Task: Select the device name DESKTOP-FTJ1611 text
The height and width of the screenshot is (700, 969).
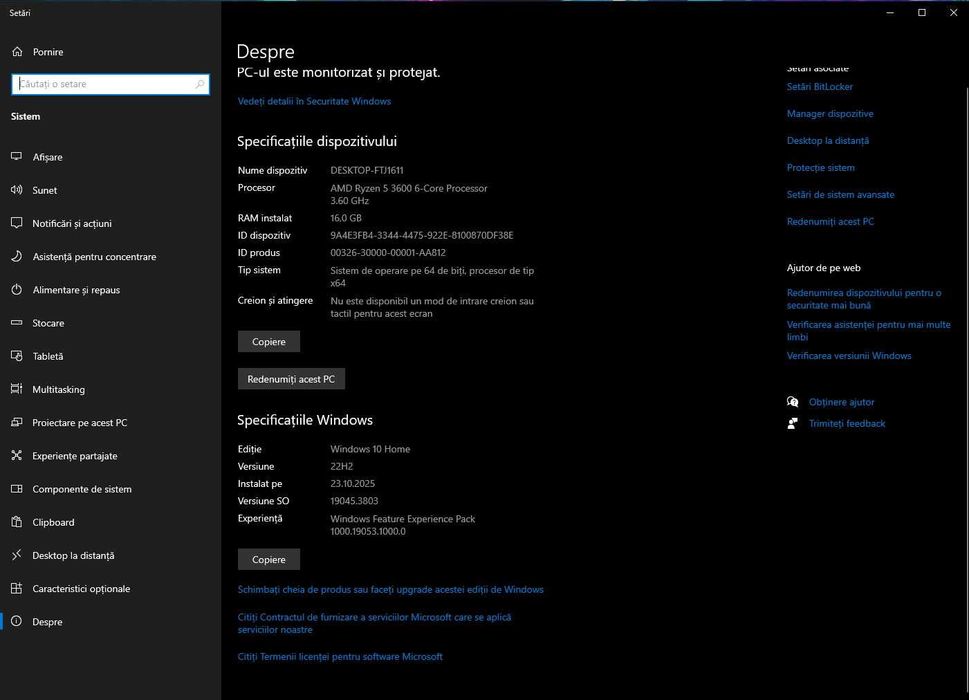Action: [x=366, y=171]
